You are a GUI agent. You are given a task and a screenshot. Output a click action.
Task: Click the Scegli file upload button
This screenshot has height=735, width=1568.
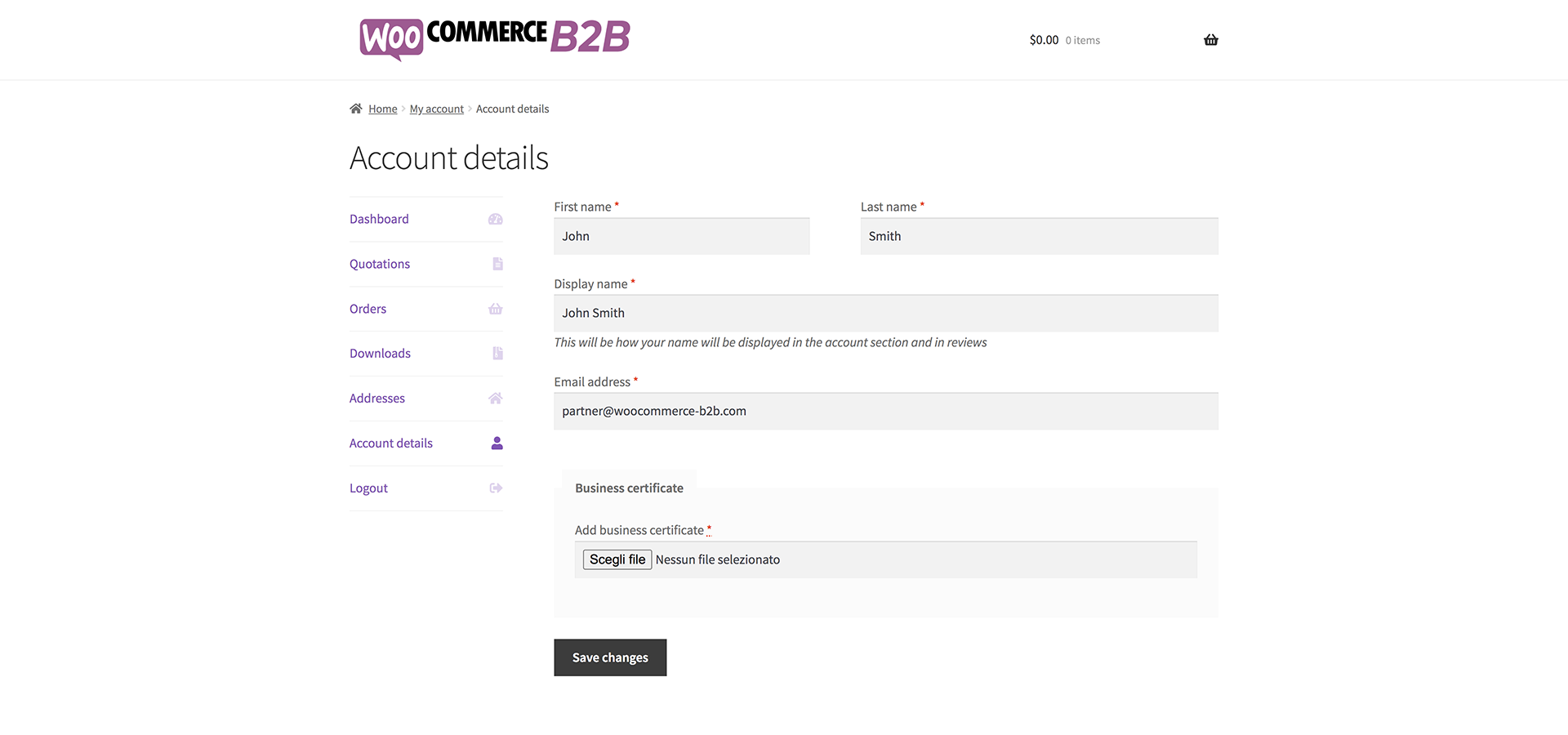617,559
